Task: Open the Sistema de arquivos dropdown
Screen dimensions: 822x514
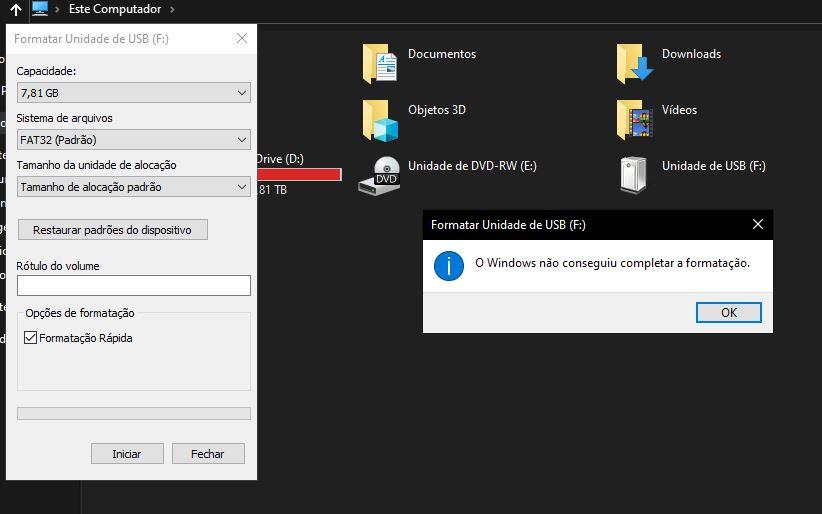Action: click(134, 140)
